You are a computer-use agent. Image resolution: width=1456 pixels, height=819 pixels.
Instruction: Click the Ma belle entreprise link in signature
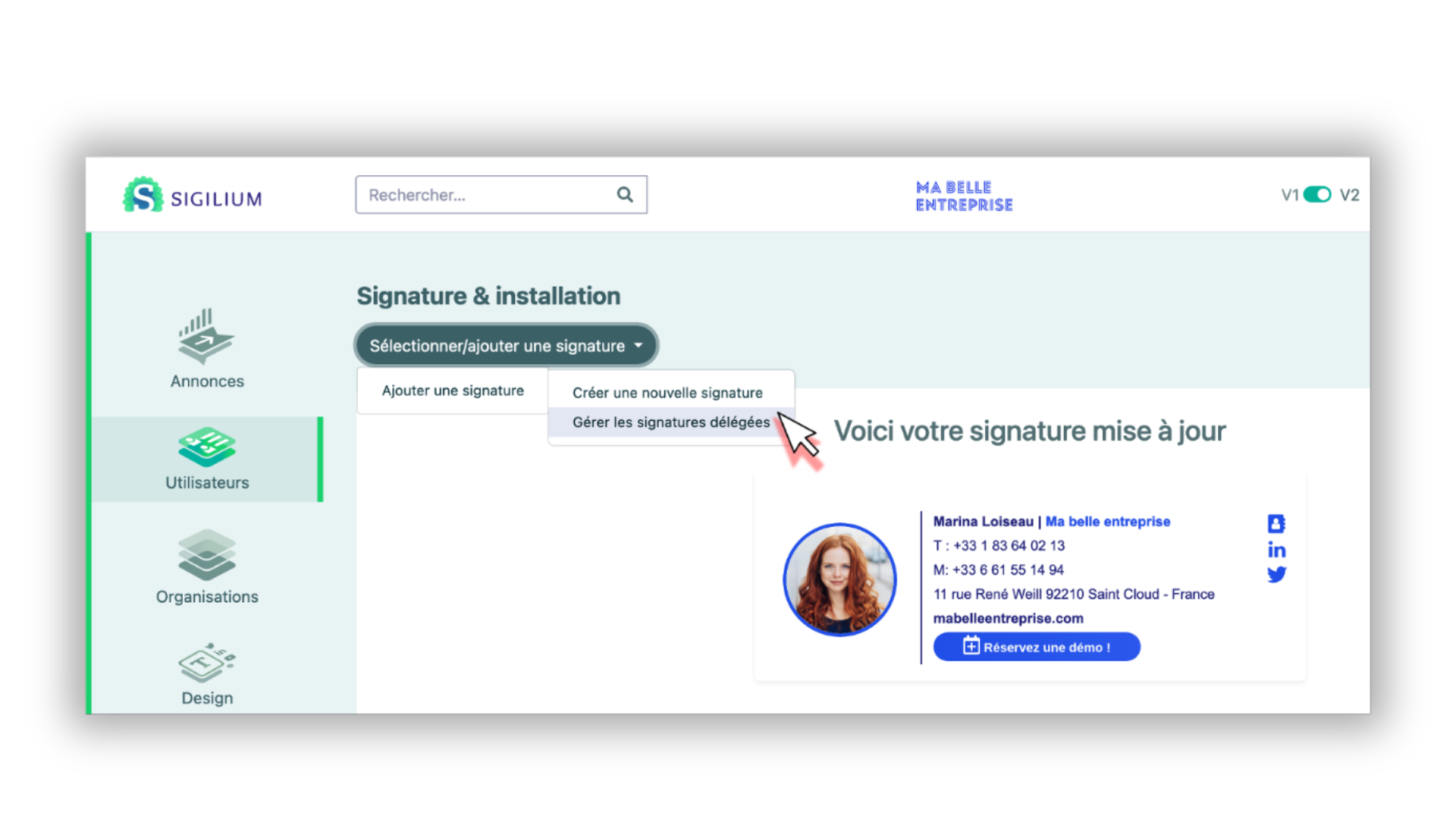pyautogui.click(x=1108, y=522)
